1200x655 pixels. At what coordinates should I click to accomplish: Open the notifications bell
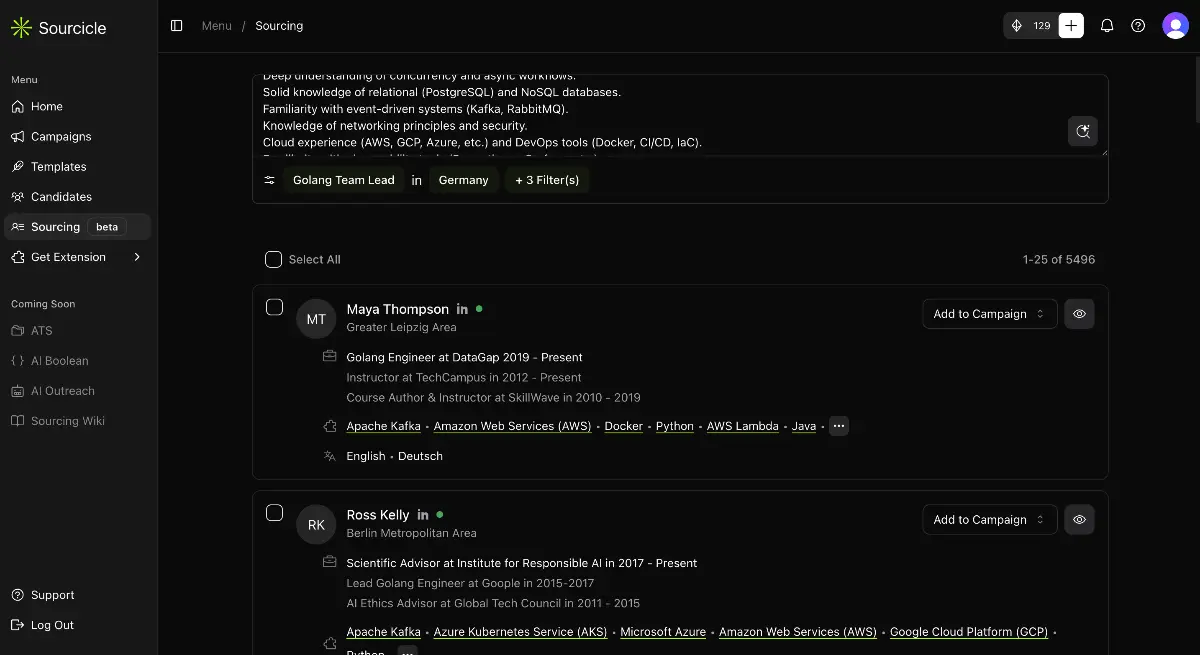click(1107, 25)
